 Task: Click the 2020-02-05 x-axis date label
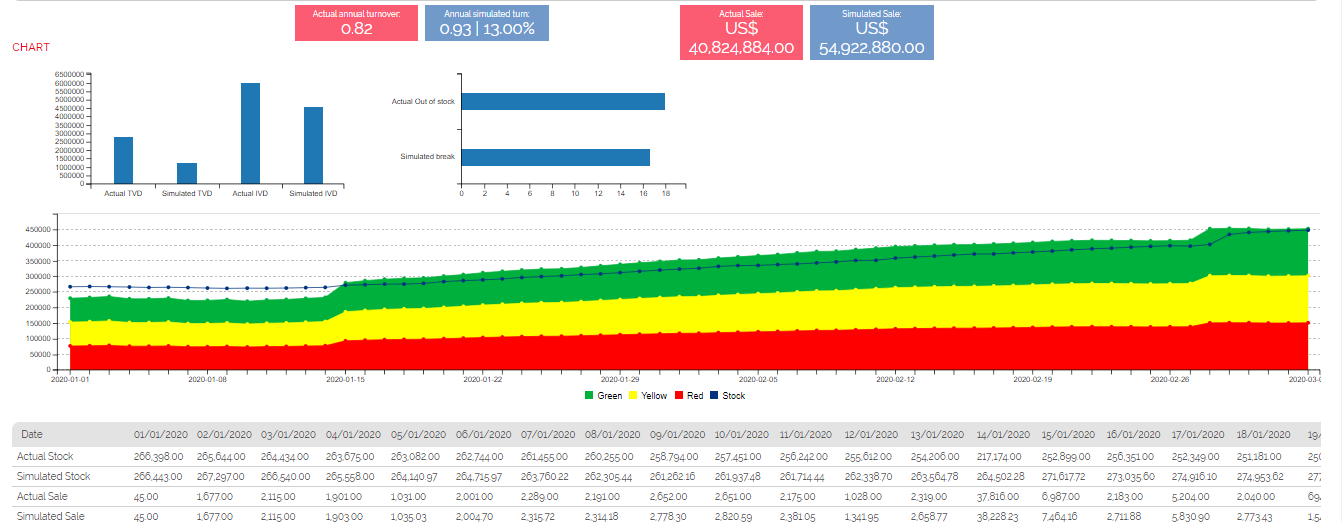758,380
